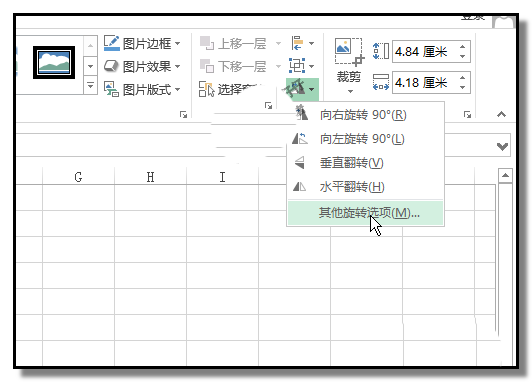This screenshot has height=382, width=532.
Task: Click the Crop (裁剪) picture icon
Action: click(349, 52)
